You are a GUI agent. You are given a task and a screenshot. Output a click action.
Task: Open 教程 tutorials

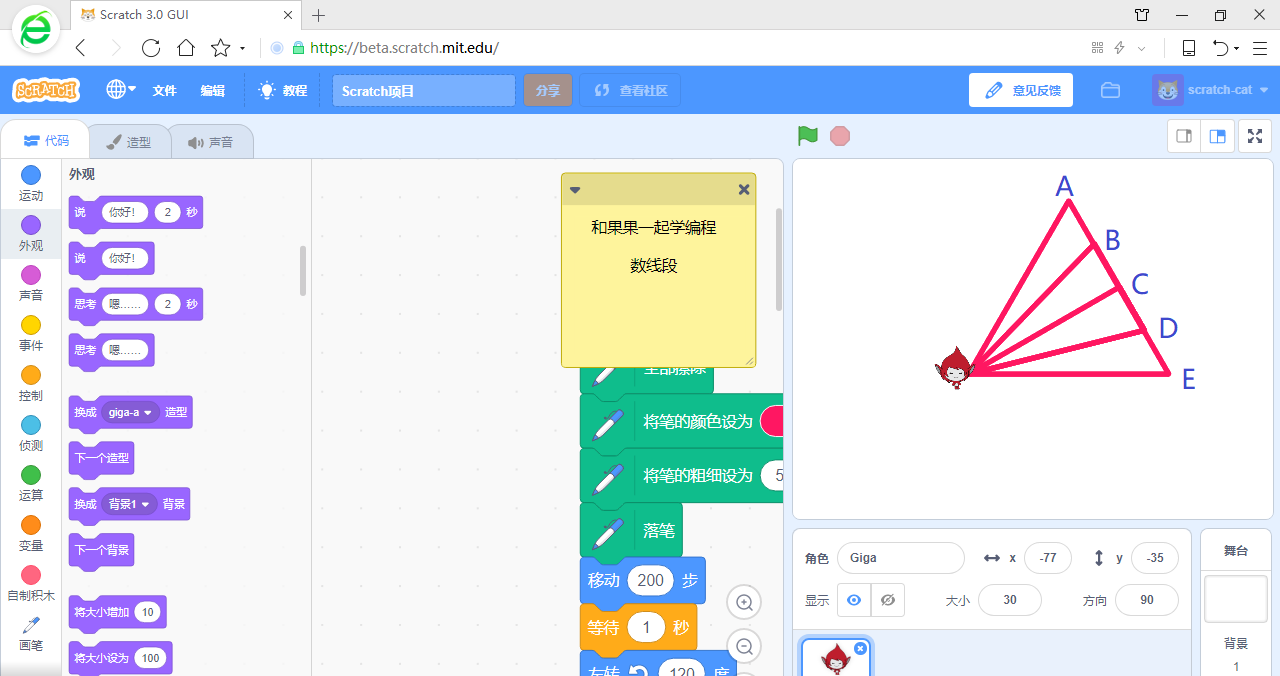click(x=283, y=90)
